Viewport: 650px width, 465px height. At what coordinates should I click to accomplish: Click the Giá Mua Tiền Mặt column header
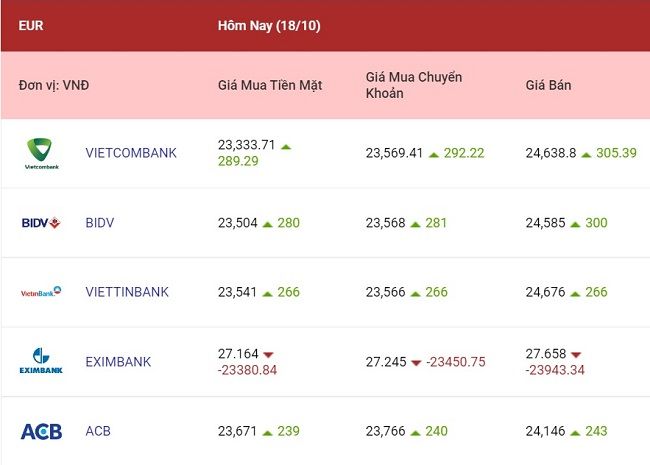(x=270, y=85)
